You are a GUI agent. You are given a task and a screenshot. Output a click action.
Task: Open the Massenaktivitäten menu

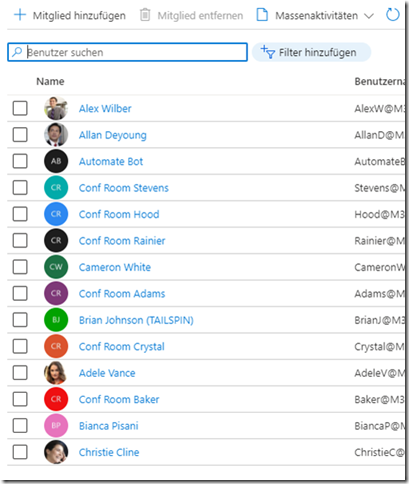(315, 15)
